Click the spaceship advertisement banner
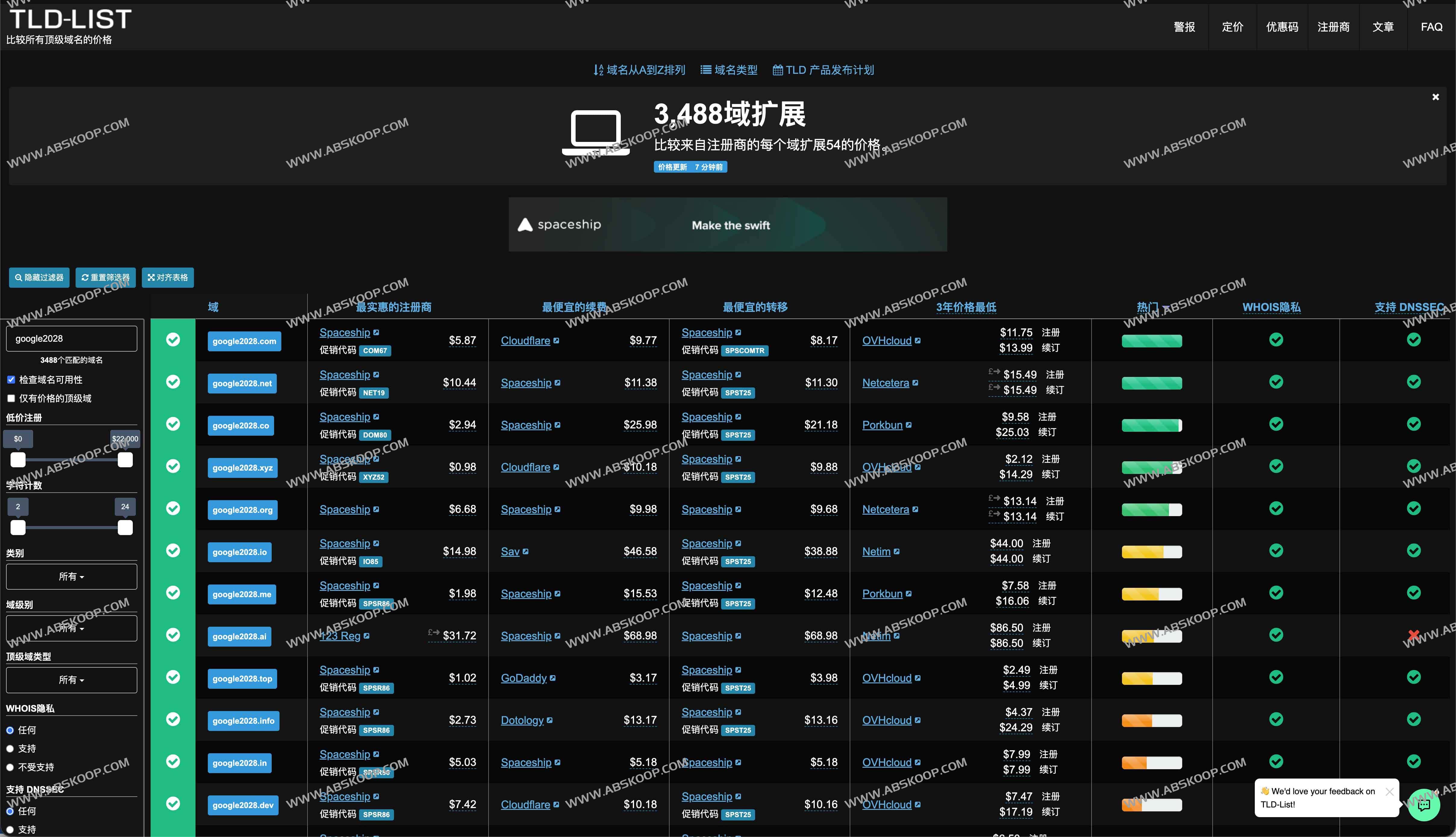 pyautogui.click(x=727, y=225)
